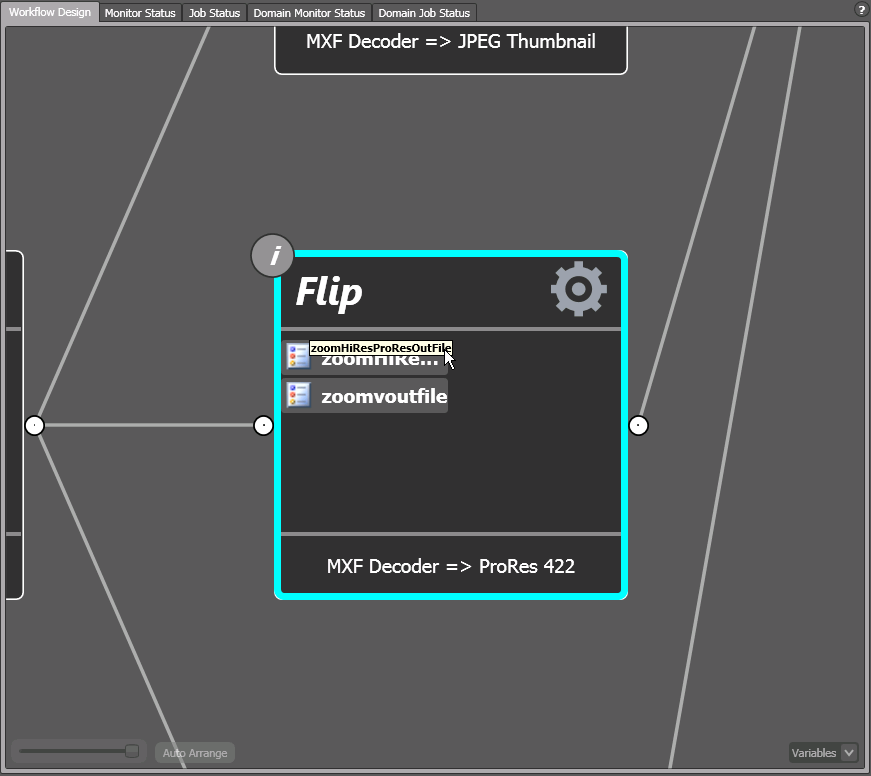
Task: Click the MXF Decoder => ProRes 422 description
Action: tap(451, 566)
